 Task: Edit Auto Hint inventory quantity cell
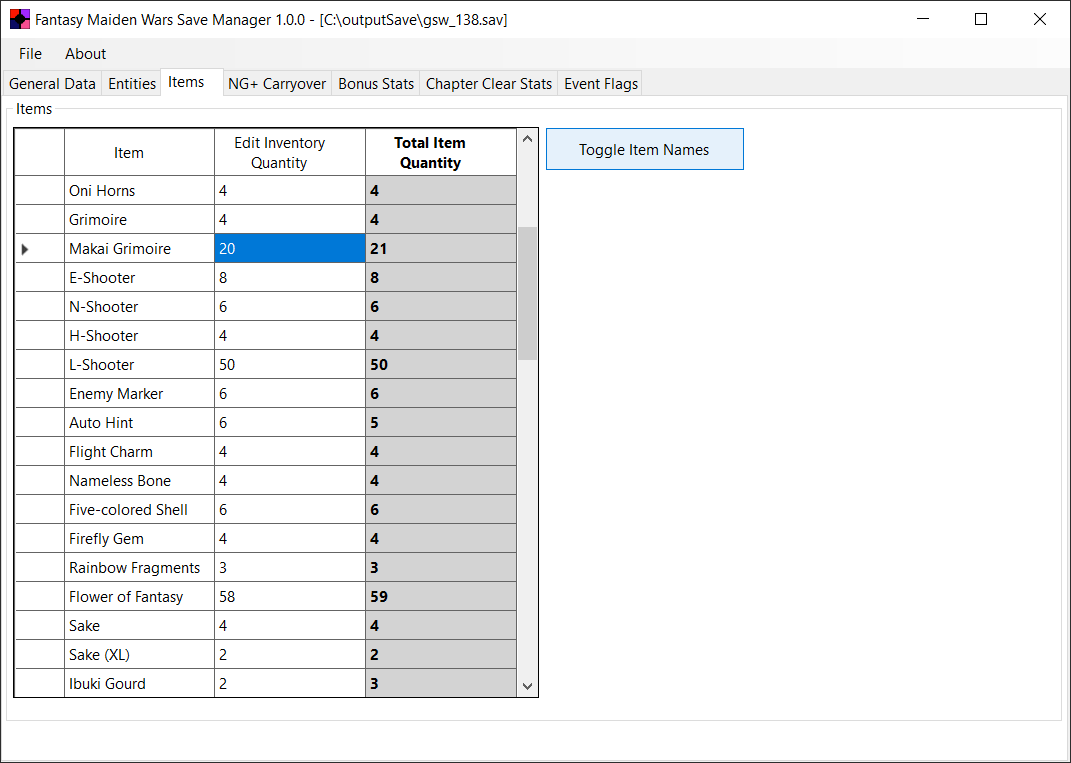tap(290, 423)
